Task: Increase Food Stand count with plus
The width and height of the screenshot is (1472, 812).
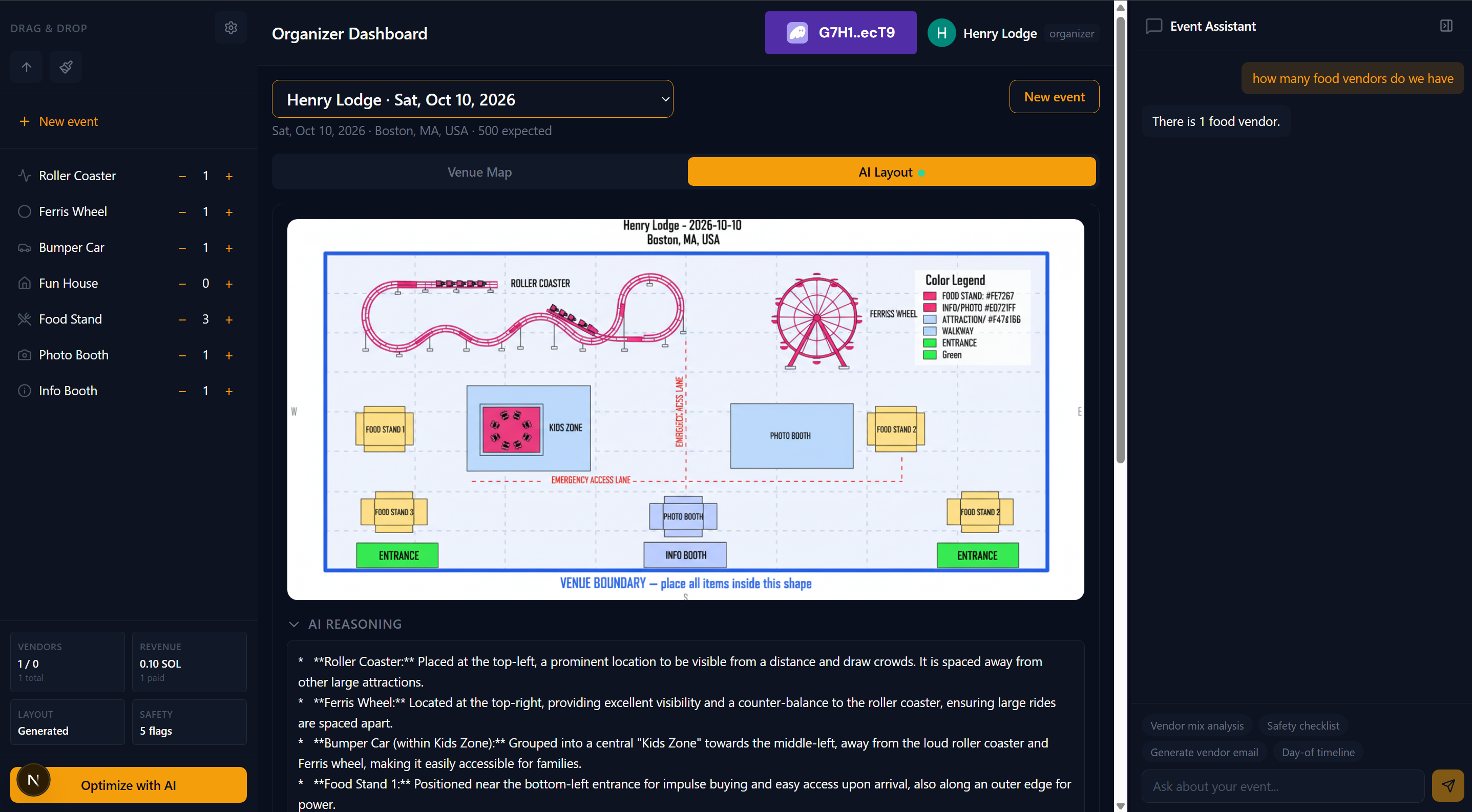Action: click(229, 320)
